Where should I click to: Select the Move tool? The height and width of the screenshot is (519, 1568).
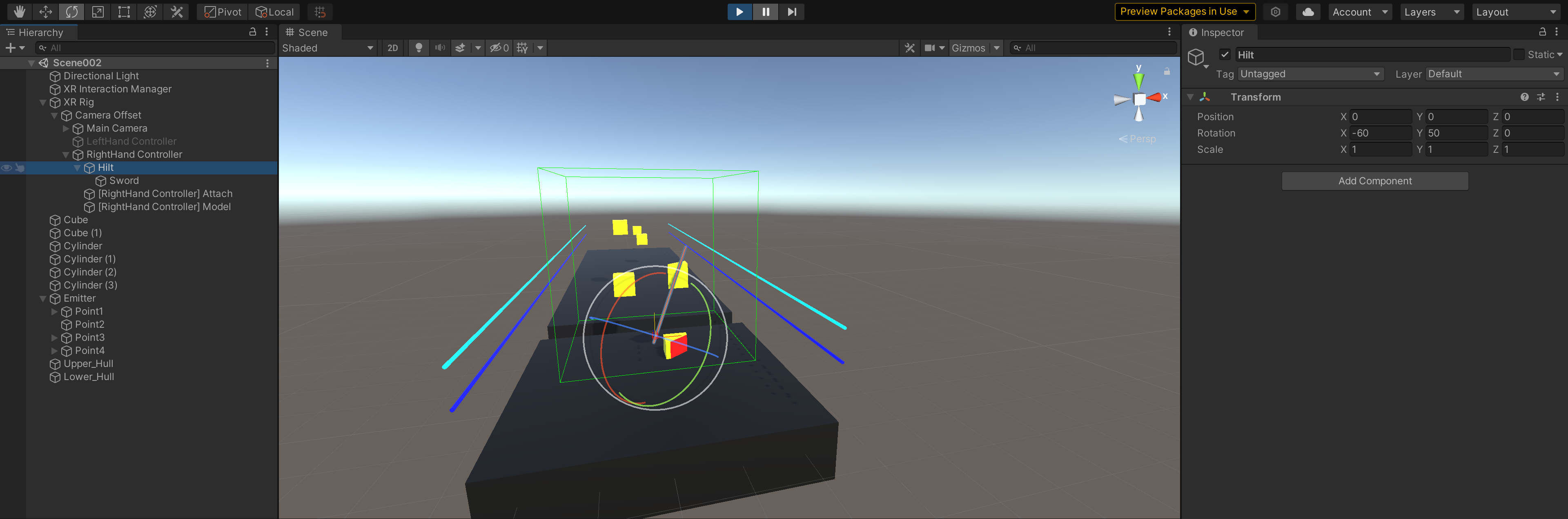46,11
